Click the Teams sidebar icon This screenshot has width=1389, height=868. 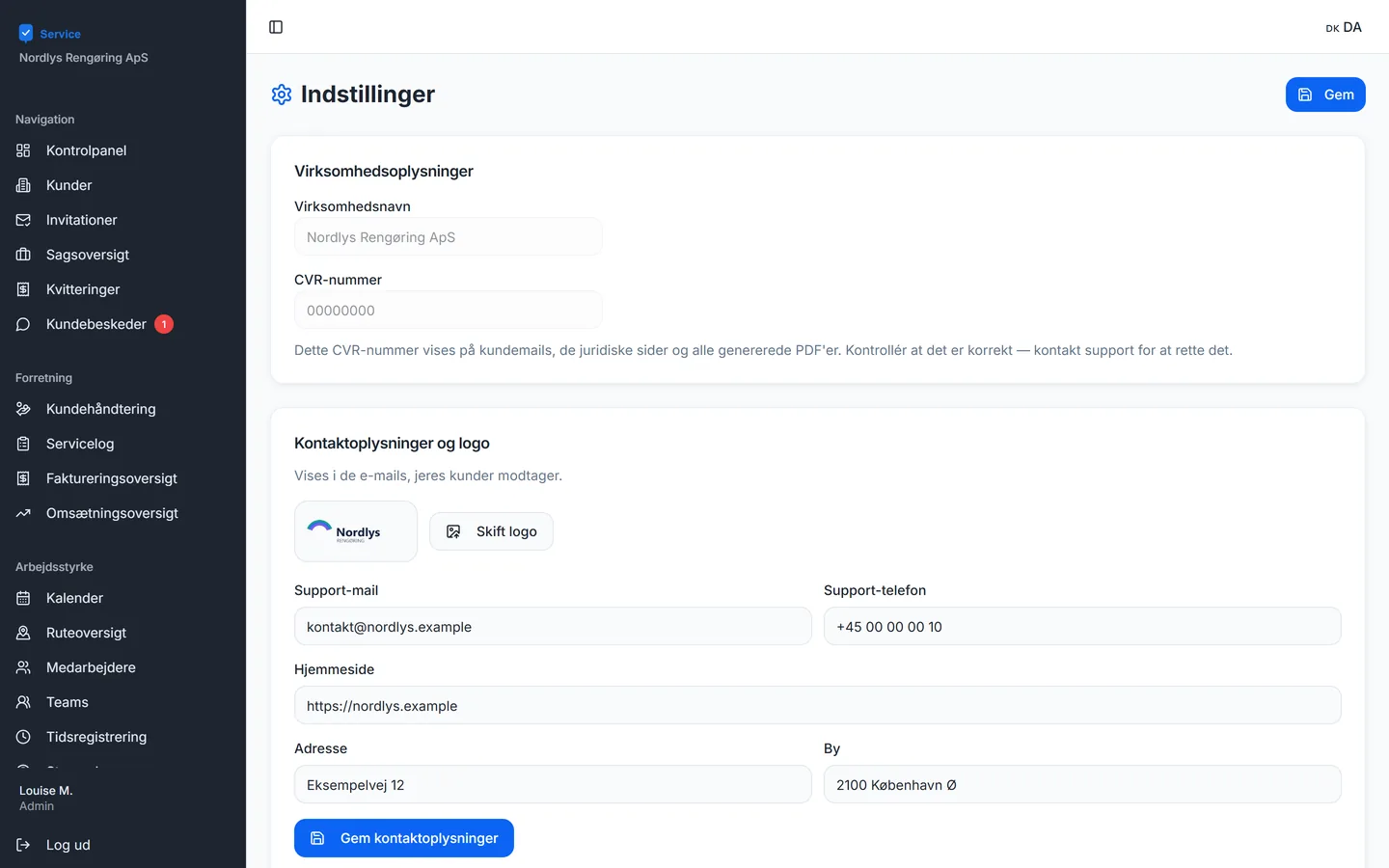(23, 702)
